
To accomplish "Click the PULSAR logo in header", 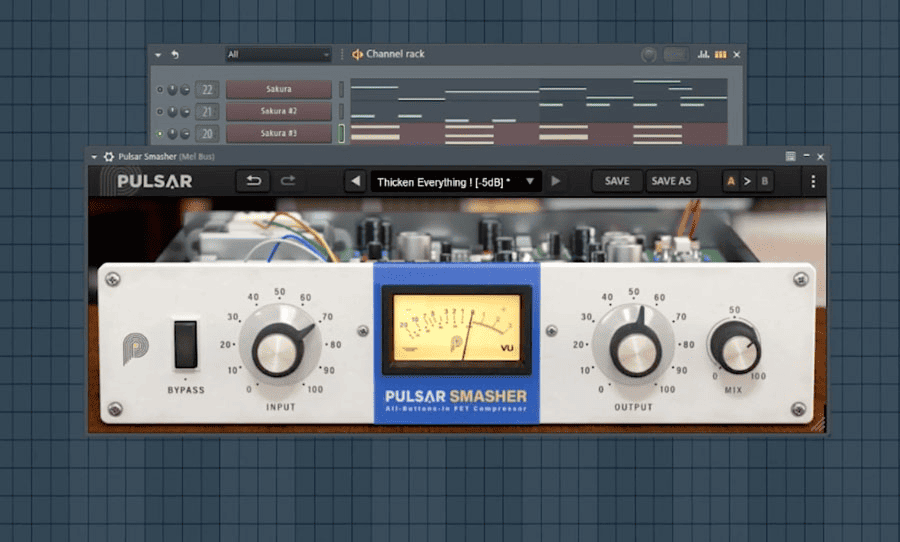I will (x=154, y=181).
